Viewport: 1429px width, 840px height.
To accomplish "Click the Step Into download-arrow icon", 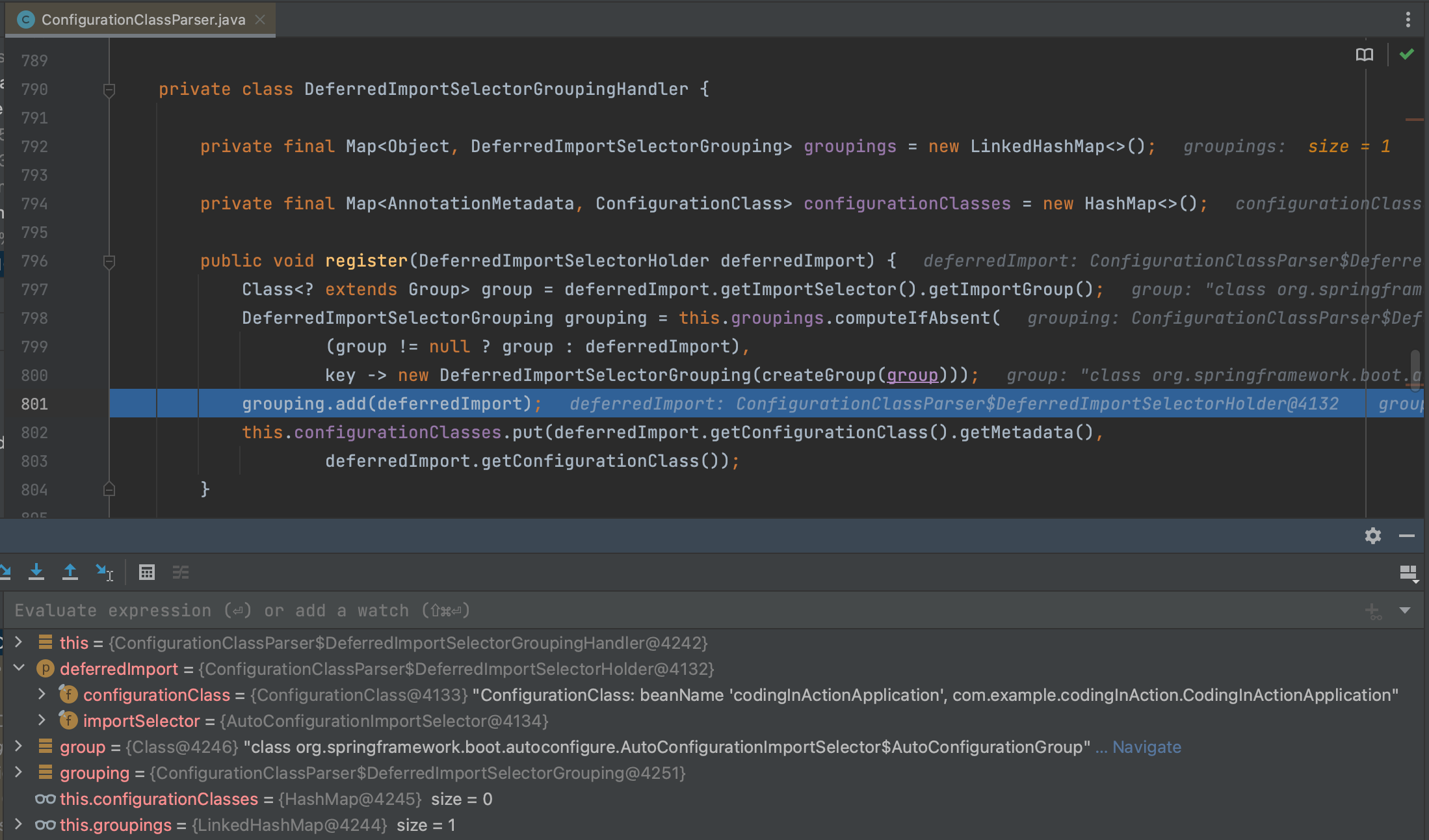I will click(x=36, y=572).
